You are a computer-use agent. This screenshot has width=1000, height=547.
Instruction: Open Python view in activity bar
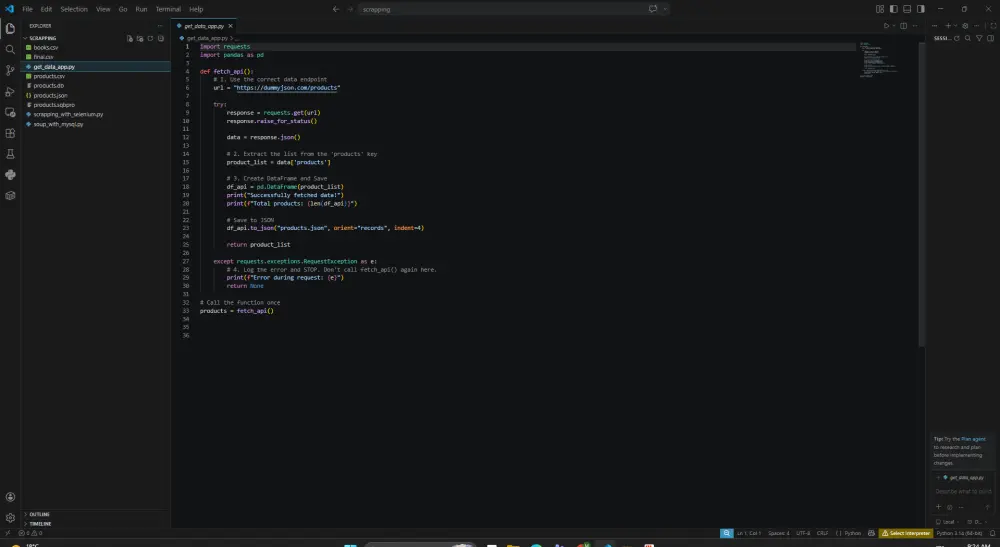click(10, 175)
